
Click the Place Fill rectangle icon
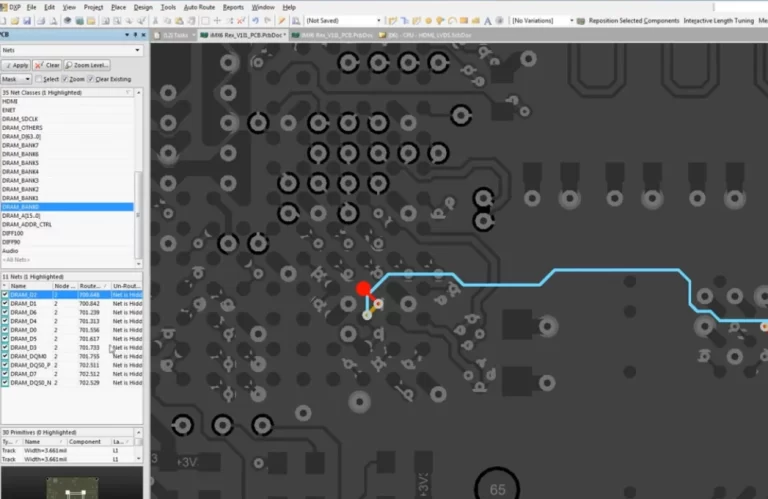[x=464, y=21]
